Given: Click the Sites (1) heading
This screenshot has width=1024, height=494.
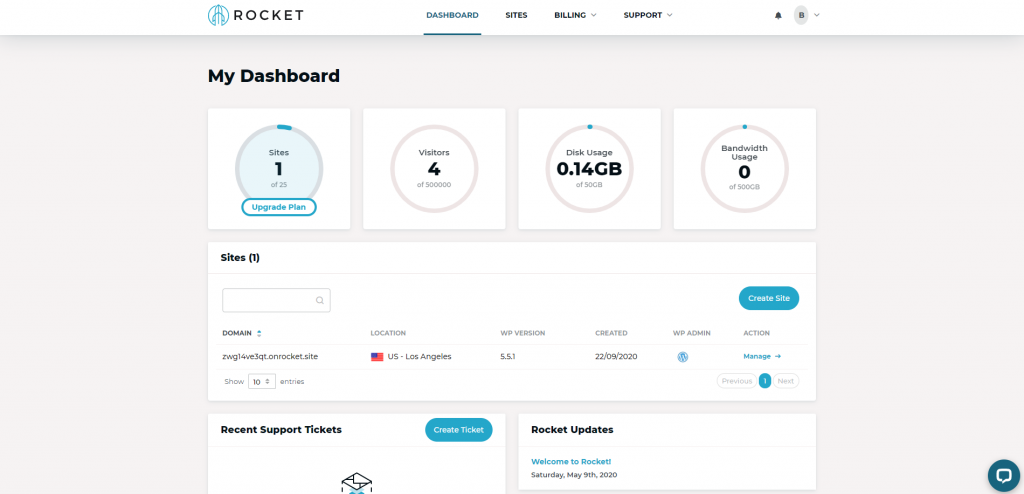Looking at the screenshot, I should (x=240, y=258).
